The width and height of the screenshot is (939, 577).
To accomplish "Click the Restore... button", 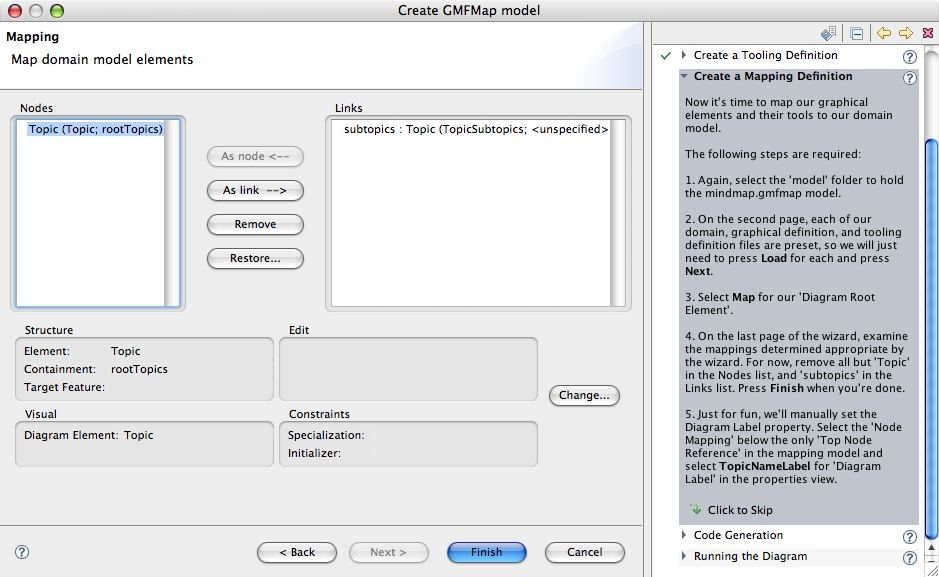I will click(255, 259).
